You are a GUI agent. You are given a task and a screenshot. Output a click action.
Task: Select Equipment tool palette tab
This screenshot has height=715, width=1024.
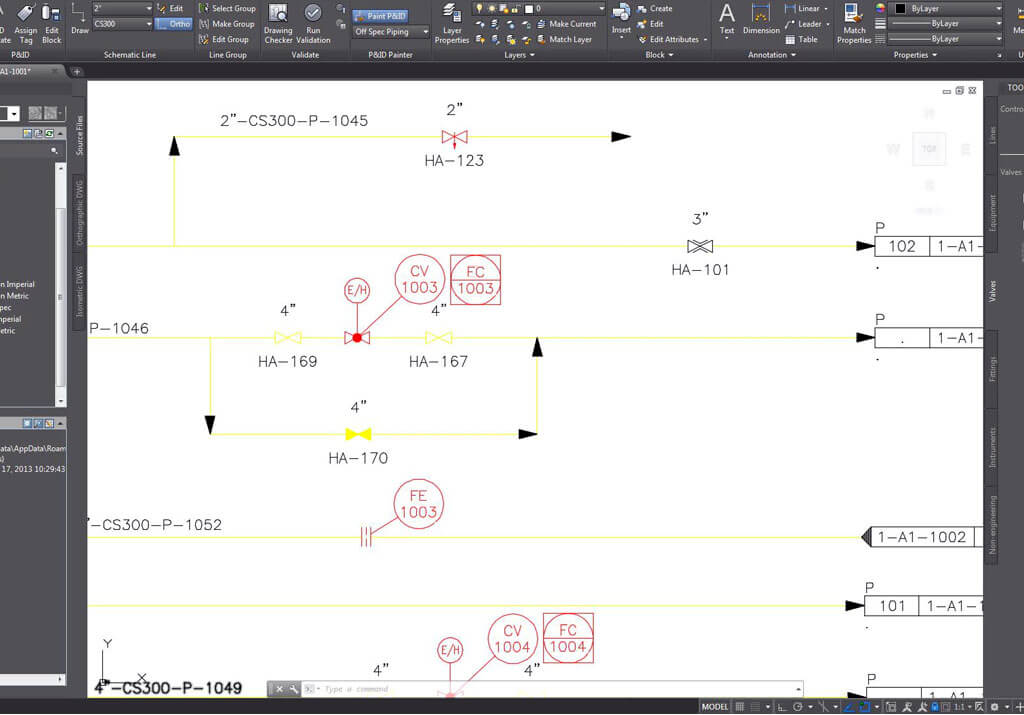tap(992, 213)
